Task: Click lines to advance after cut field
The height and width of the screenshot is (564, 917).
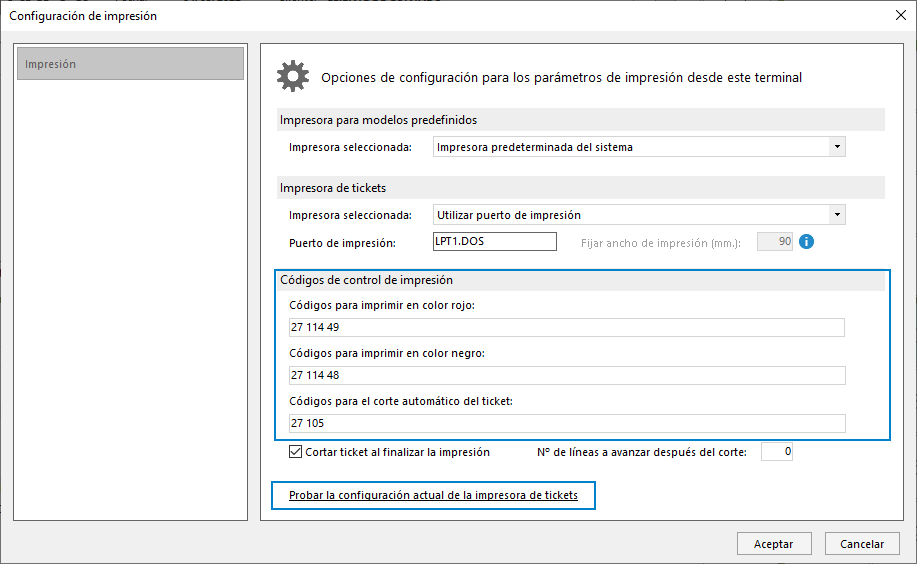Action: coord(777,452)
